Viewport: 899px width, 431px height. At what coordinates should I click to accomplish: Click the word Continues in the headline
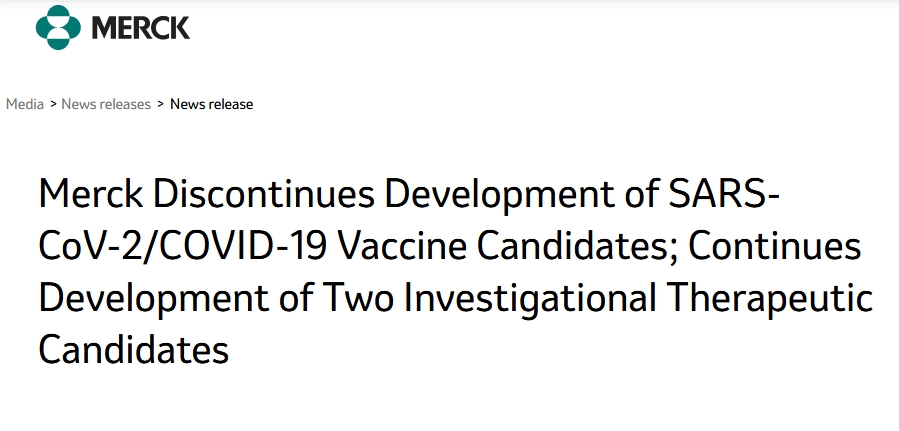pyautogui.click(x=775, y=245)
